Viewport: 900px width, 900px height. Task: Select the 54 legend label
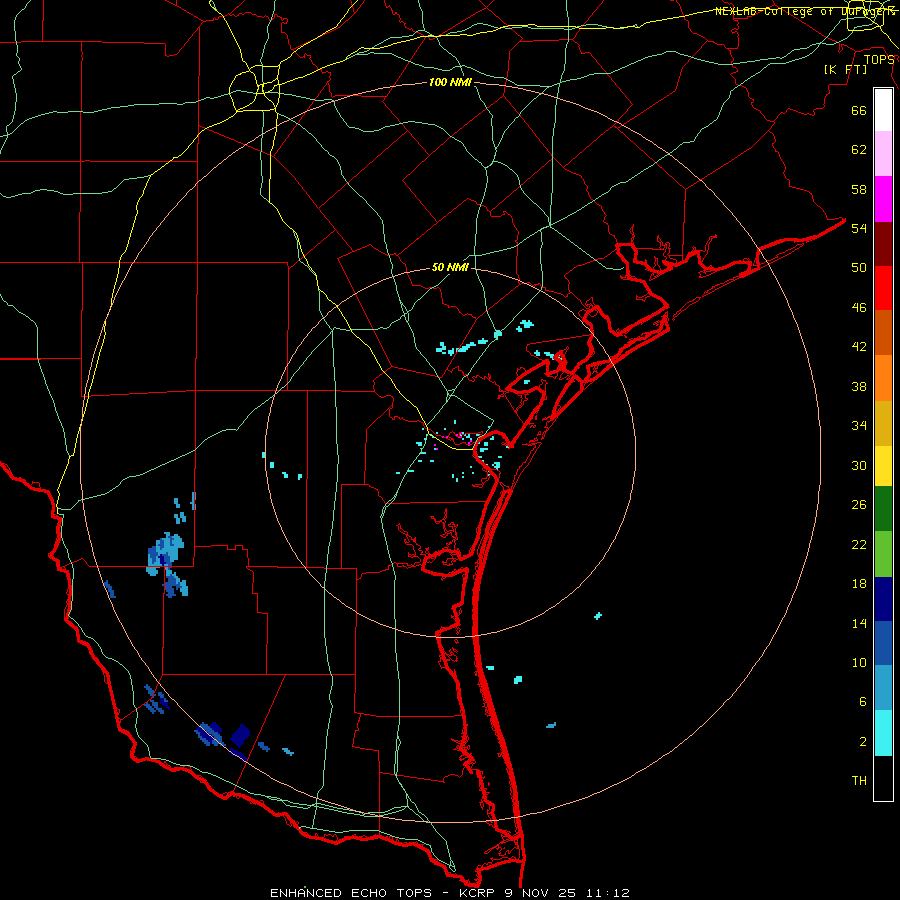pyautogui.click(x=859, y=228)
